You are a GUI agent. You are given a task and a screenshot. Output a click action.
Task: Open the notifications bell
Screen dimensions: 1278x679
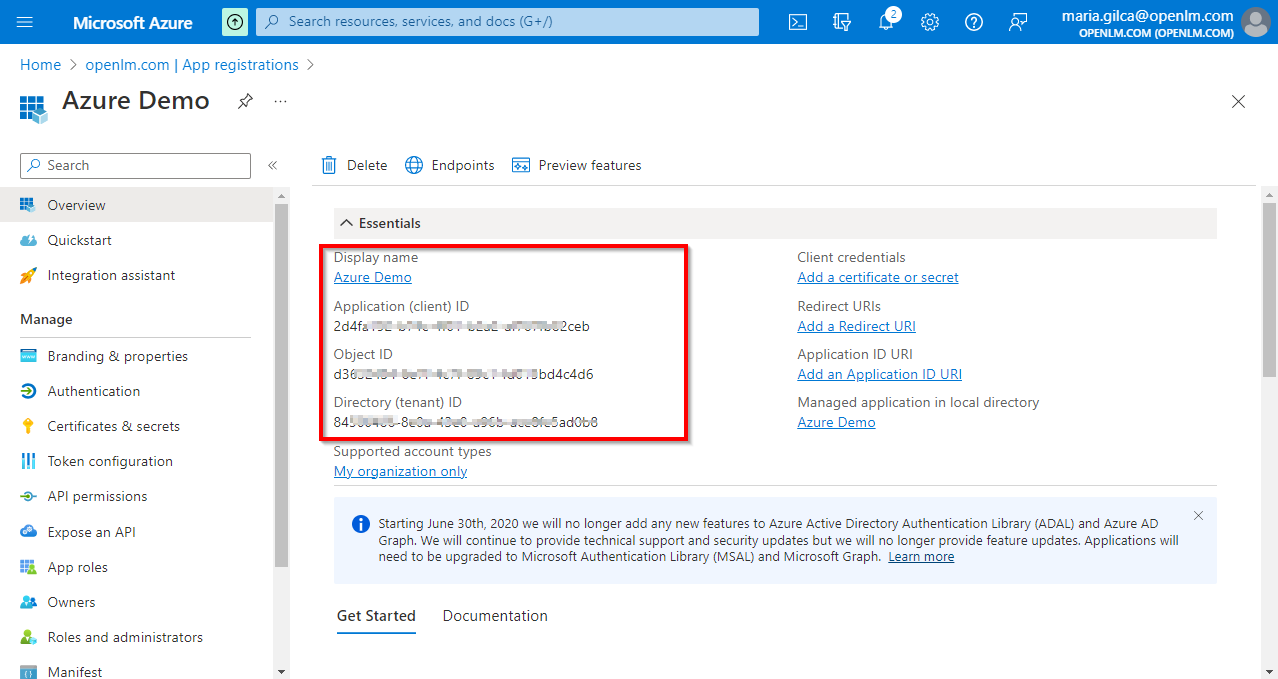point(886,22)
